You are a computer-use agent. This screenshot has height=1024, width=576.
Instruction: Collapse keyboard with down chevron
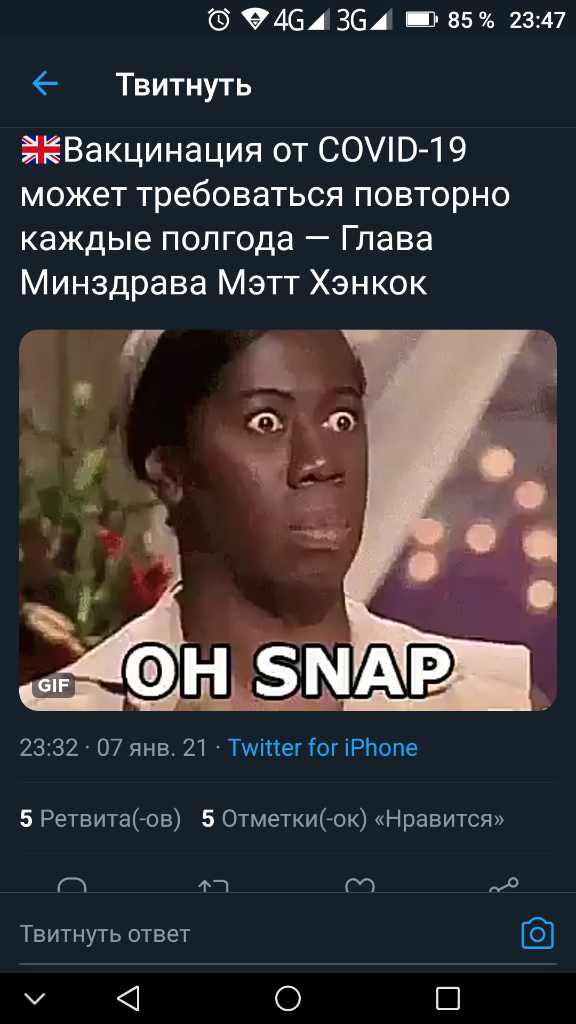pos(35,999)
